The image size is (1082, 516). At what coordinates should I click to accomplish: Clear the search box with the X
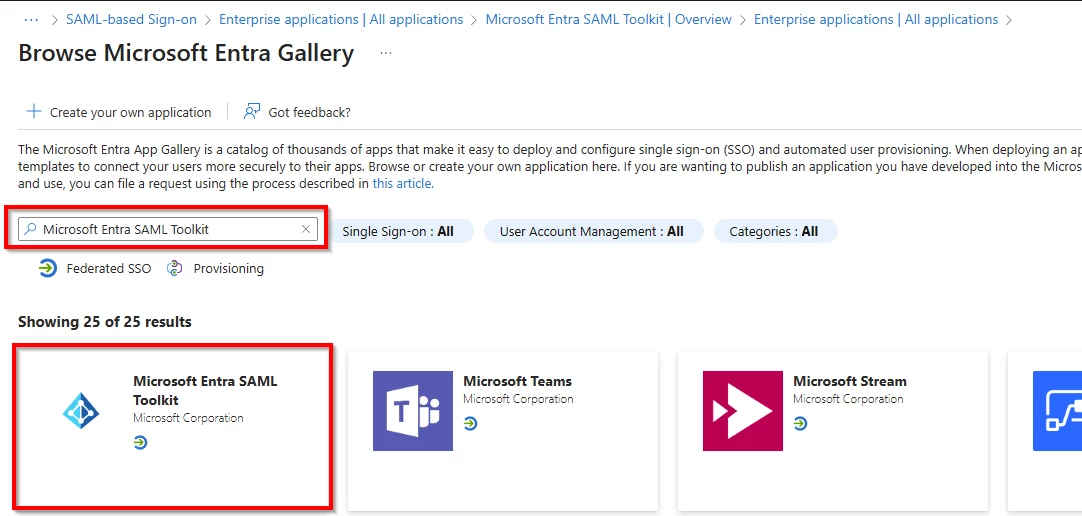pos(306,230)
